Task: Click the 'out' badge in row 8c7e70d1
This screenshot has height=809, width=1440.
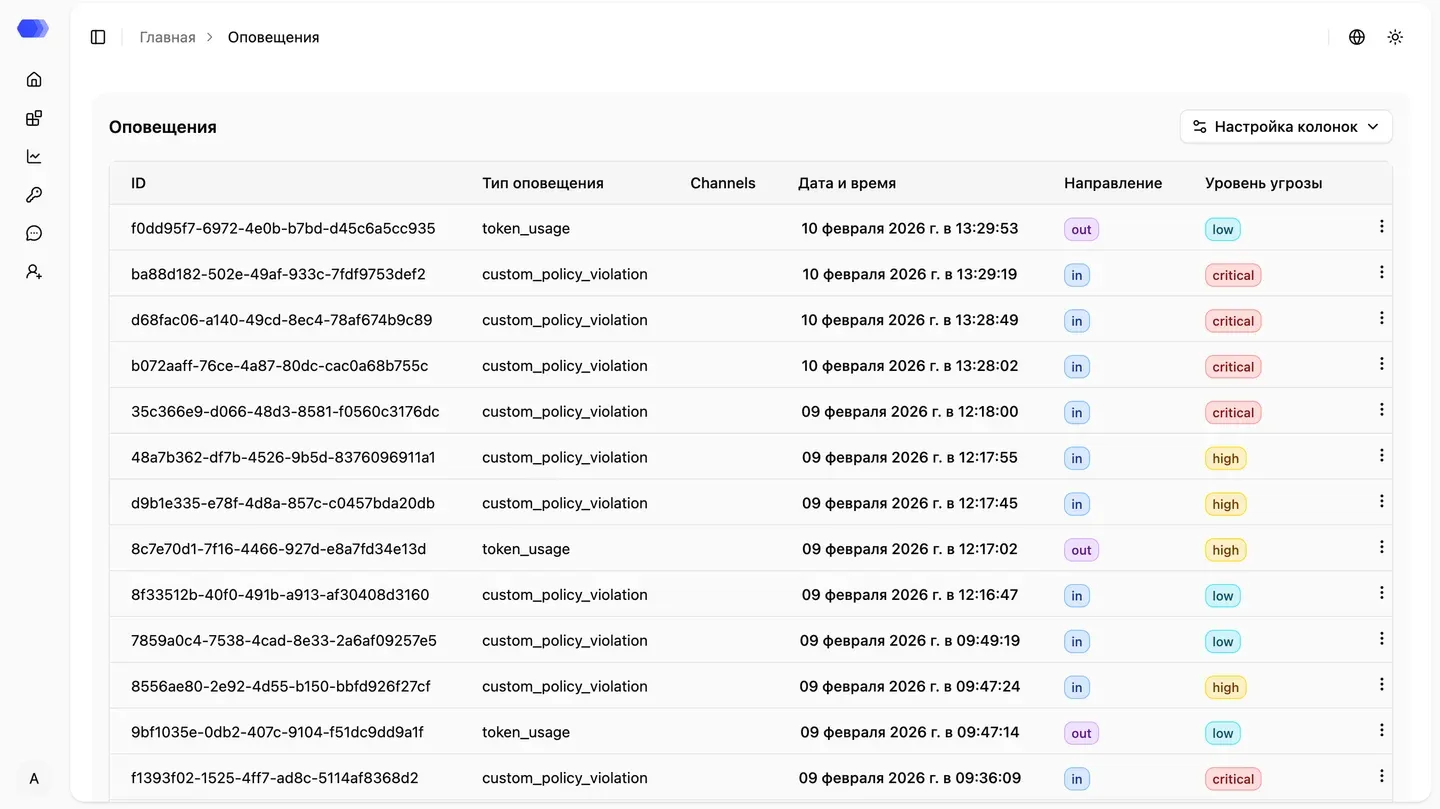Action: (1081, 550)
